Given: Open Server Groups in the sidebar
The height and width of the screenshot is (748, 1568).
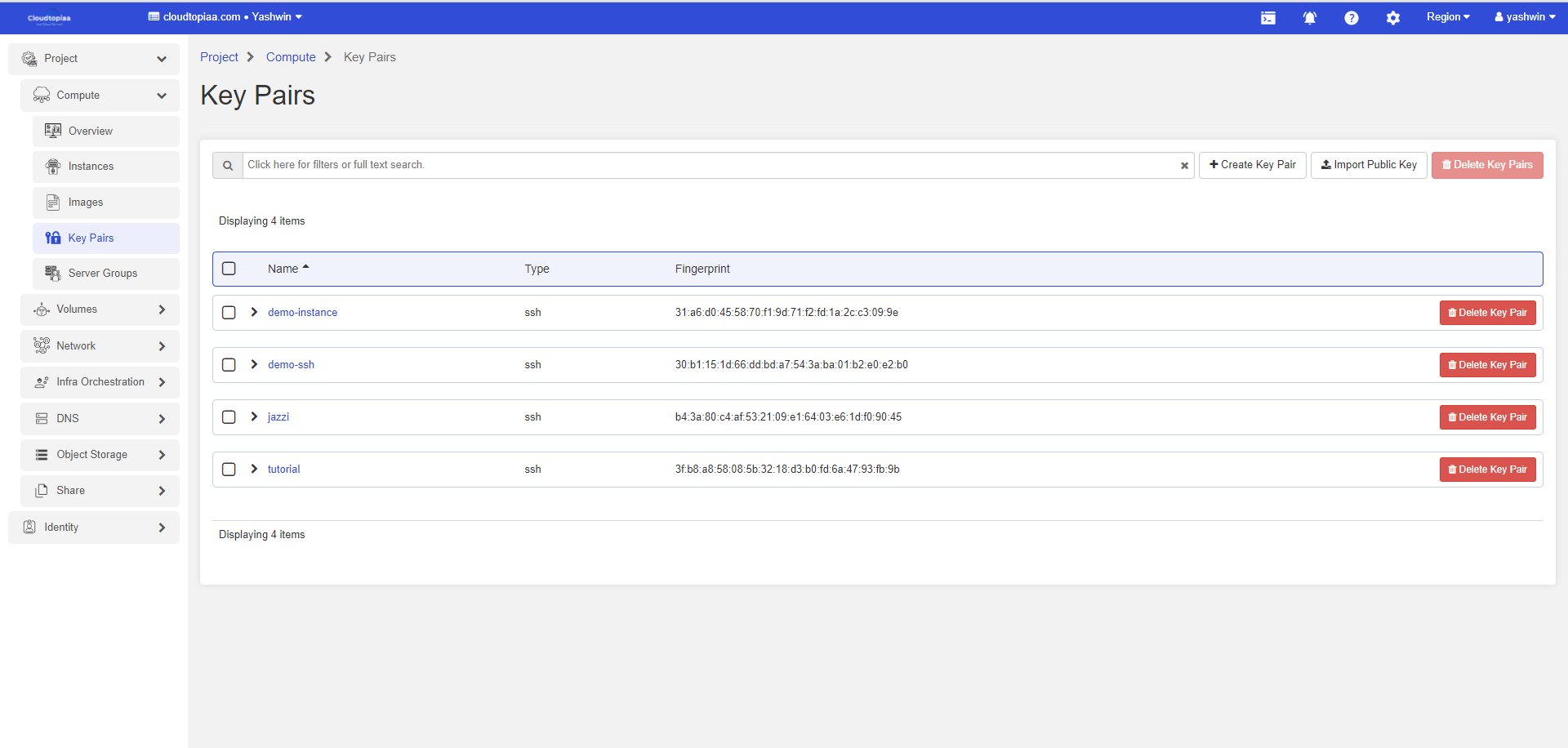Looking at the screenshot, I should [102, 274].
